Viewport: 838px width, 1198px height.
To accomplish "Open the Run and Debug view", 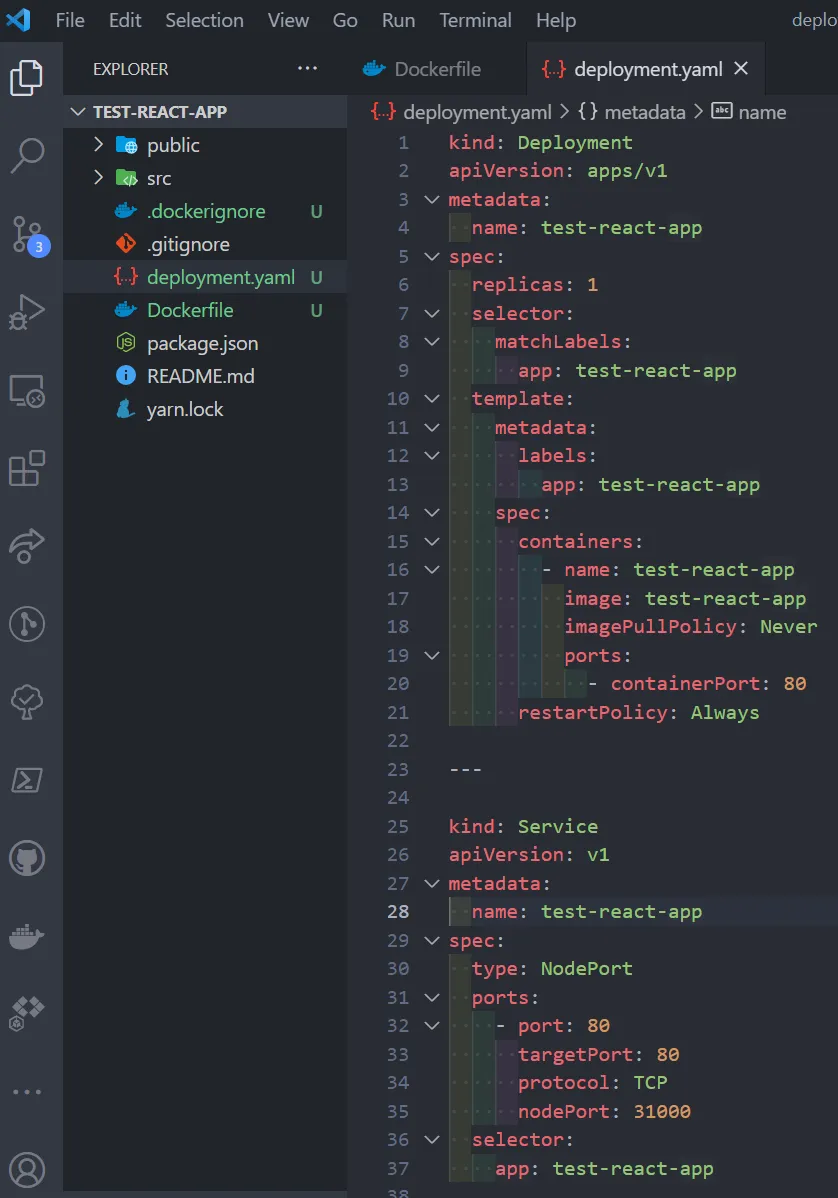I will (27, 312).
